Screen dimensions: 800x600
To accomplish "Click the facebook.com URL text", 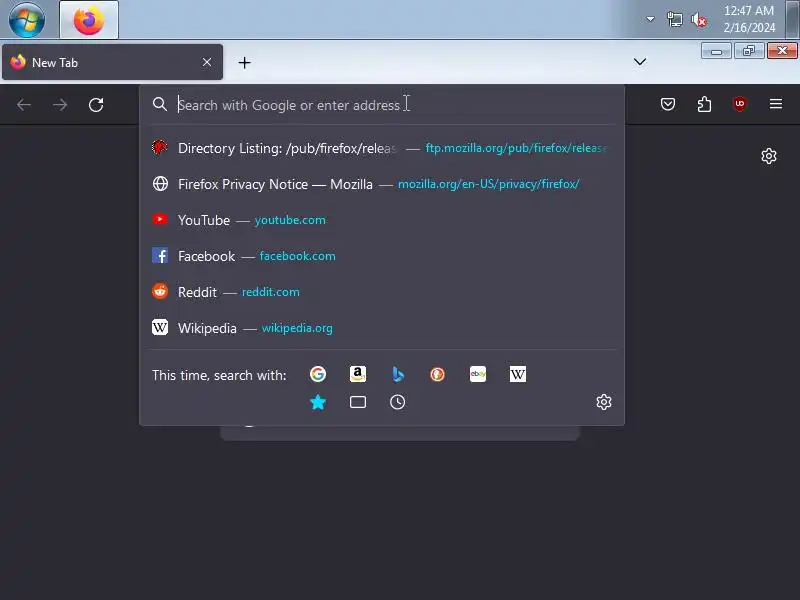I will coord(297,256).
